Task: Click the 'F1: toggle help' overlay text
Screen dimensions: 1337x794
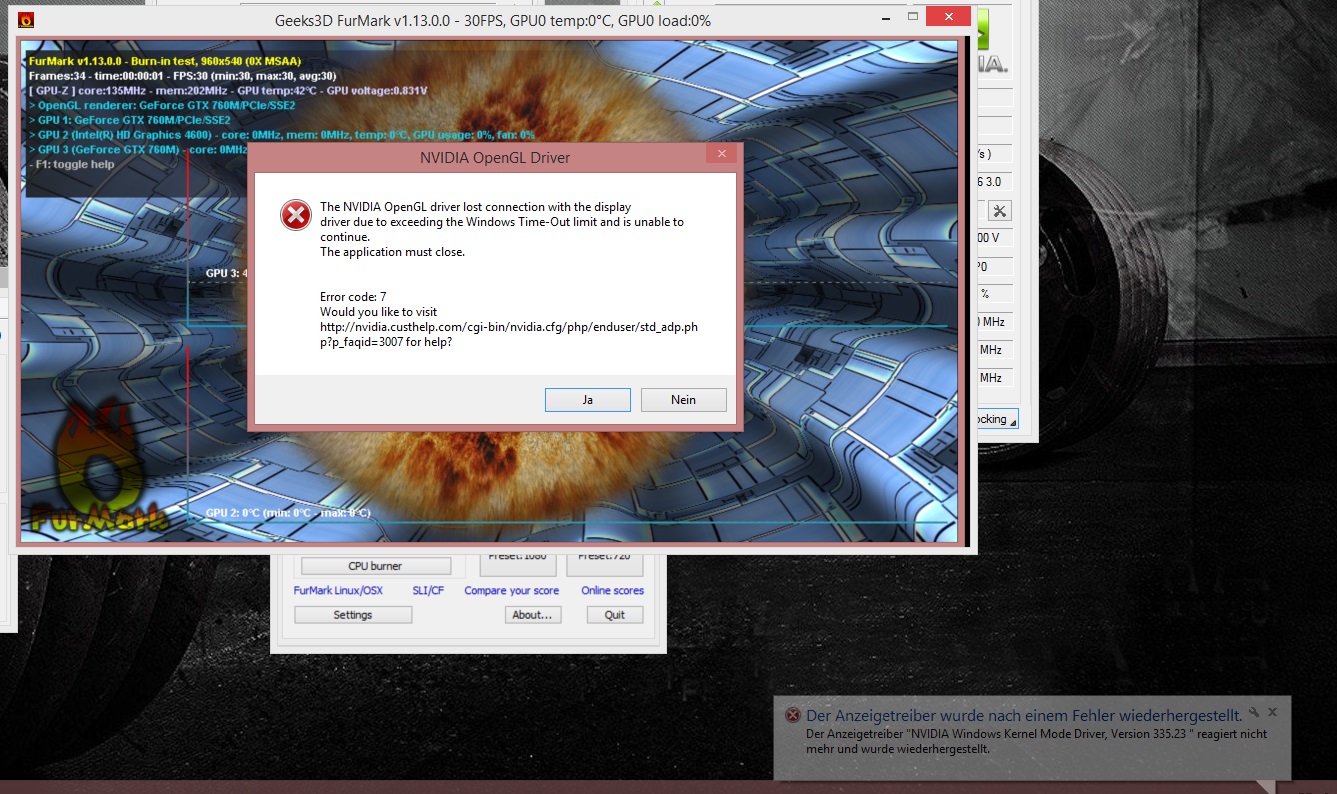Action: point(72,164)
